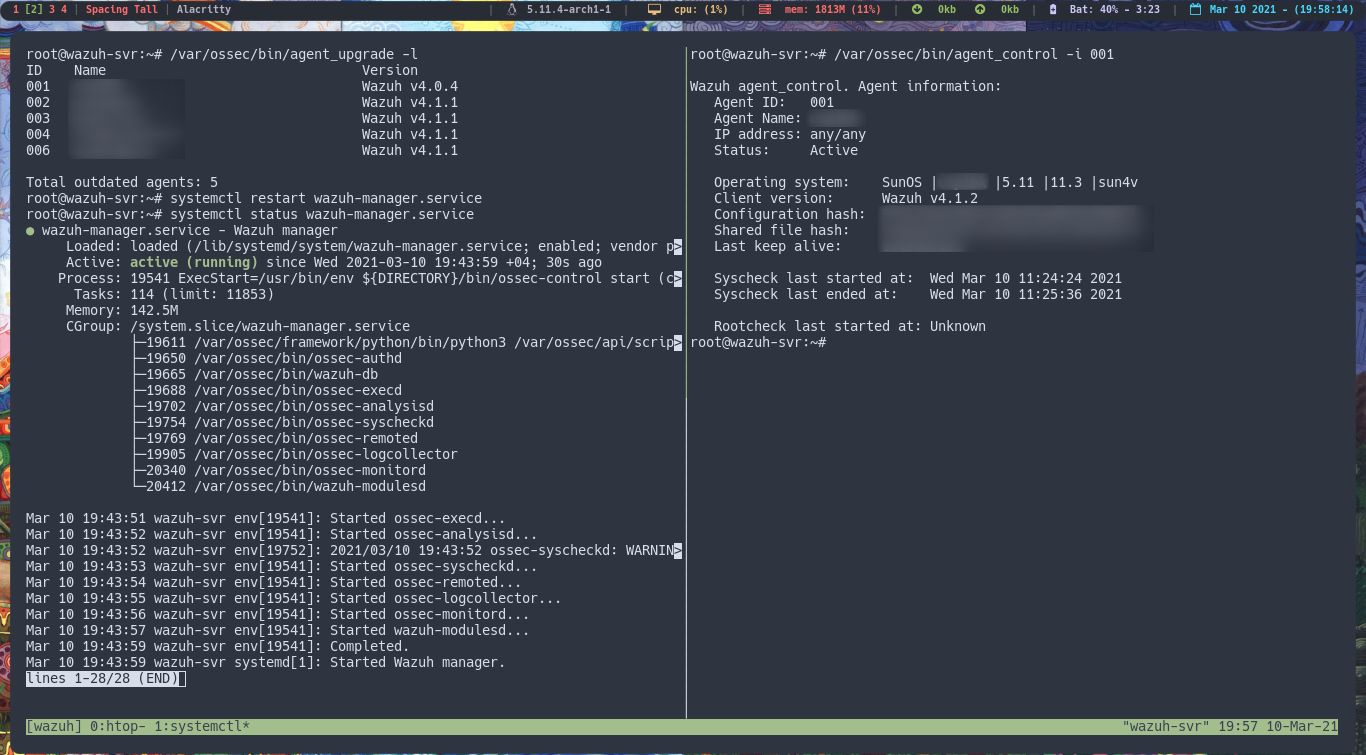Screen dimensions: 1366x755
Task: Click the battery icon in the status bar
Action: tap(1051, 10)
